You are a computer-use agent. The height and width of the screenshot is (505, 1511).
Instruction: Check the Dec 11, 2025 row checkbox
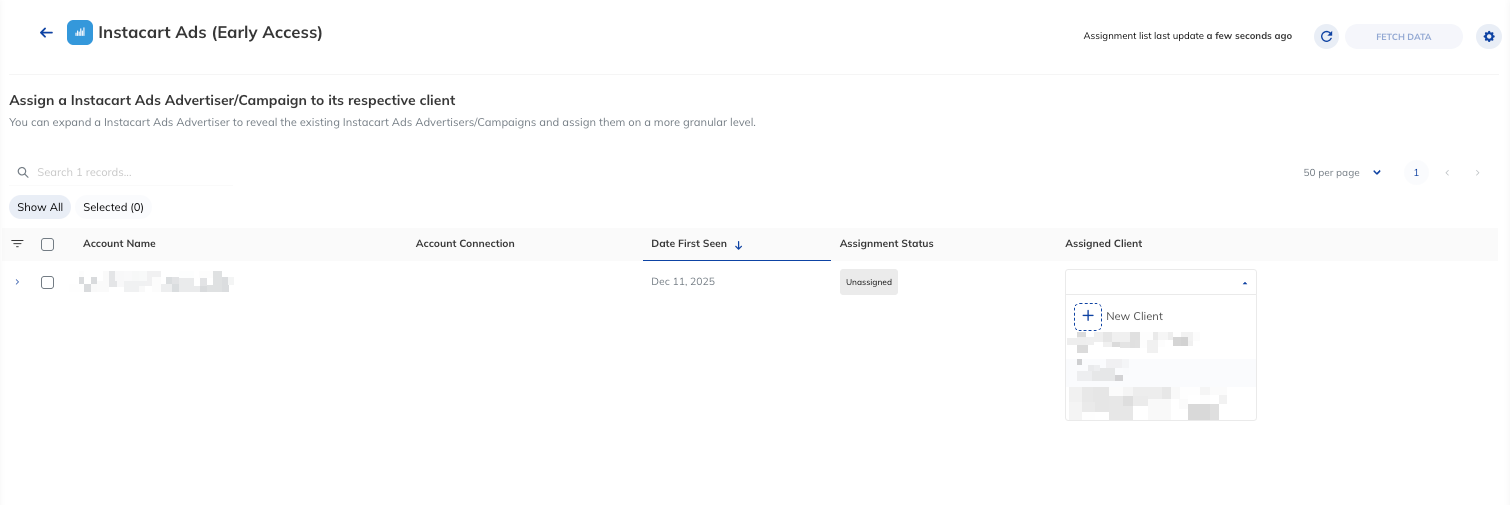(47, 282)
